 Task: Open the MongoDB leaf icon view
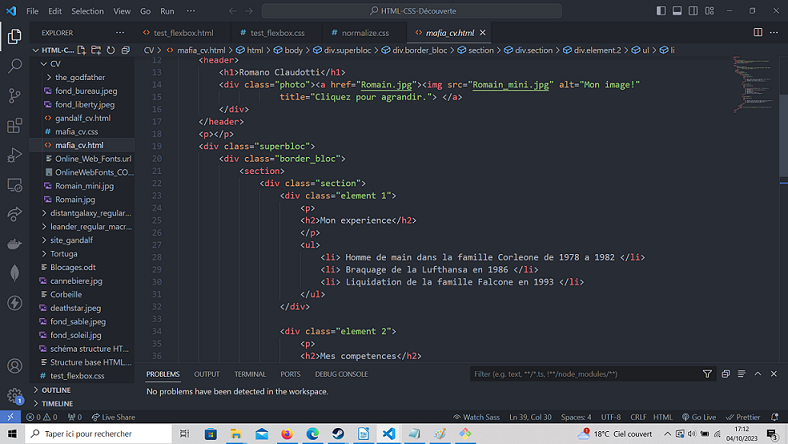(15, 273)
